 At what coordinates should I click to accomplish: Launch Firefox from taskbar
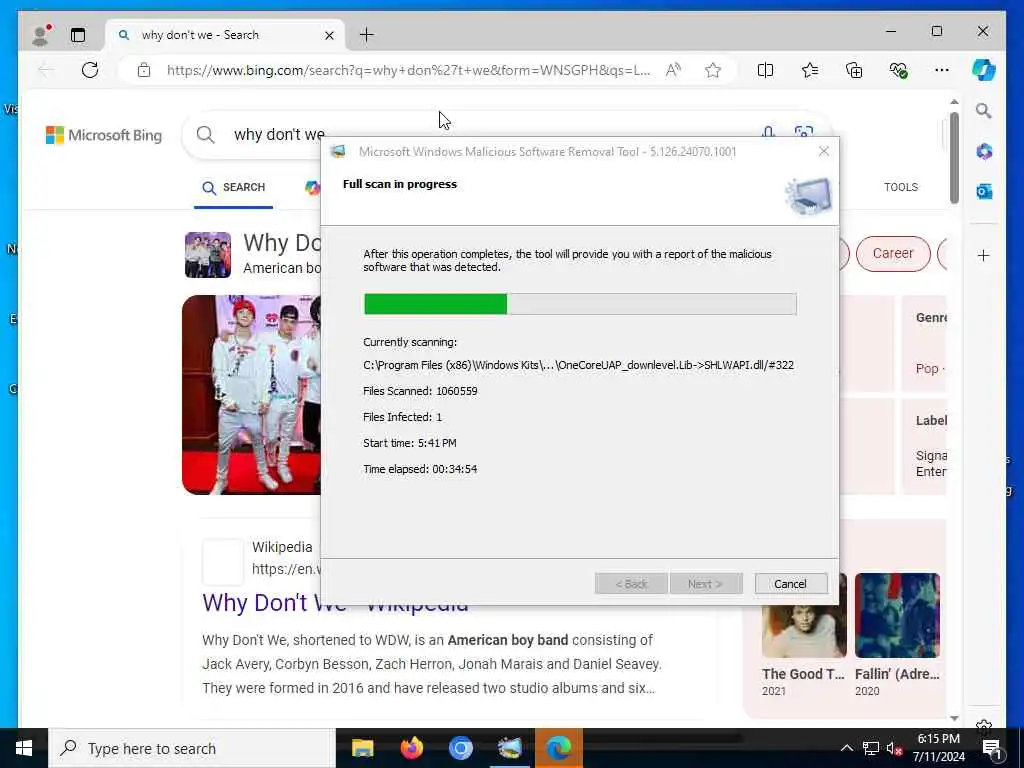(x=411, y=748)
